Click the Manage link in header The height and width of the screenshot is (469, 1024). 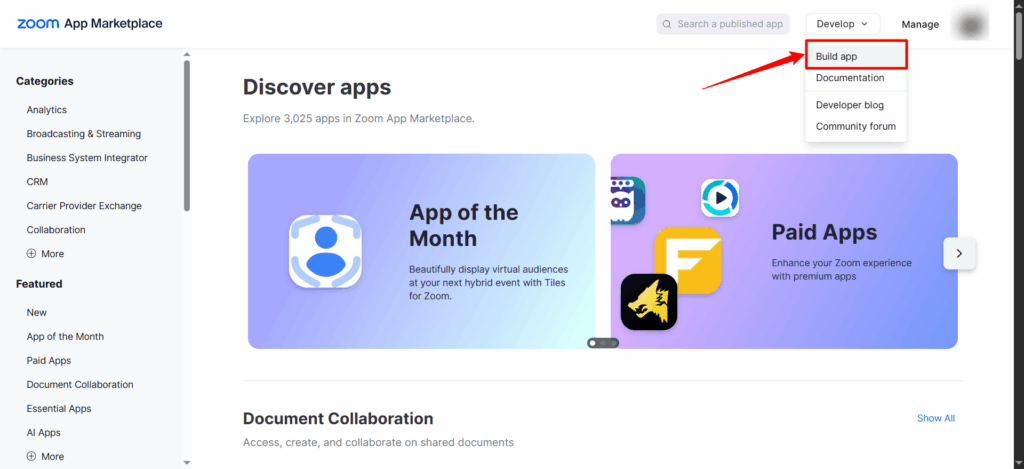[920, 24]
